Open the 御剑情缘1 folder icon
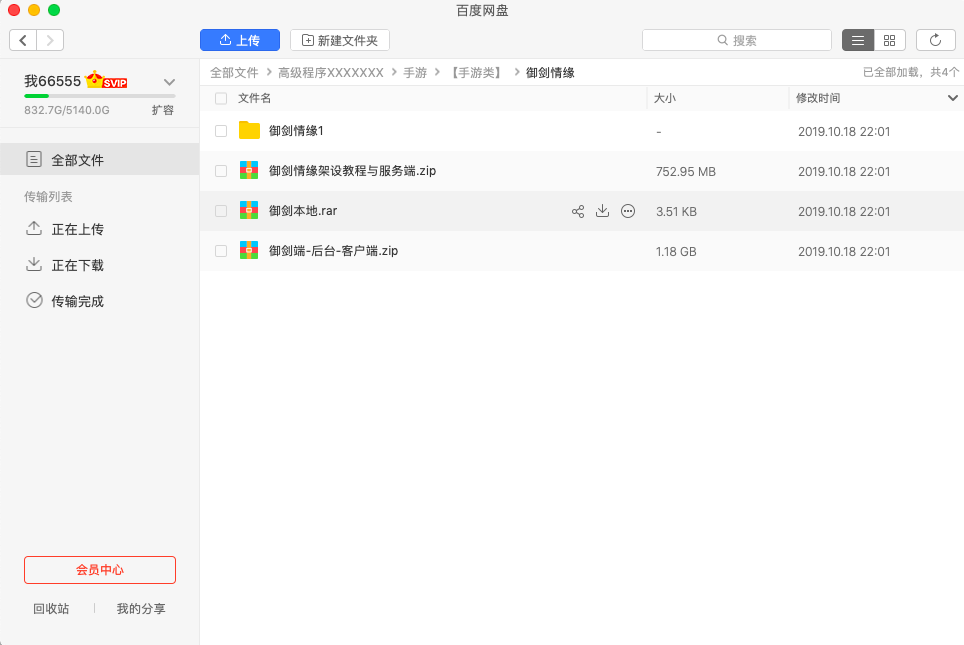Viewport: 964px width, 645px height. click(249, 131)
